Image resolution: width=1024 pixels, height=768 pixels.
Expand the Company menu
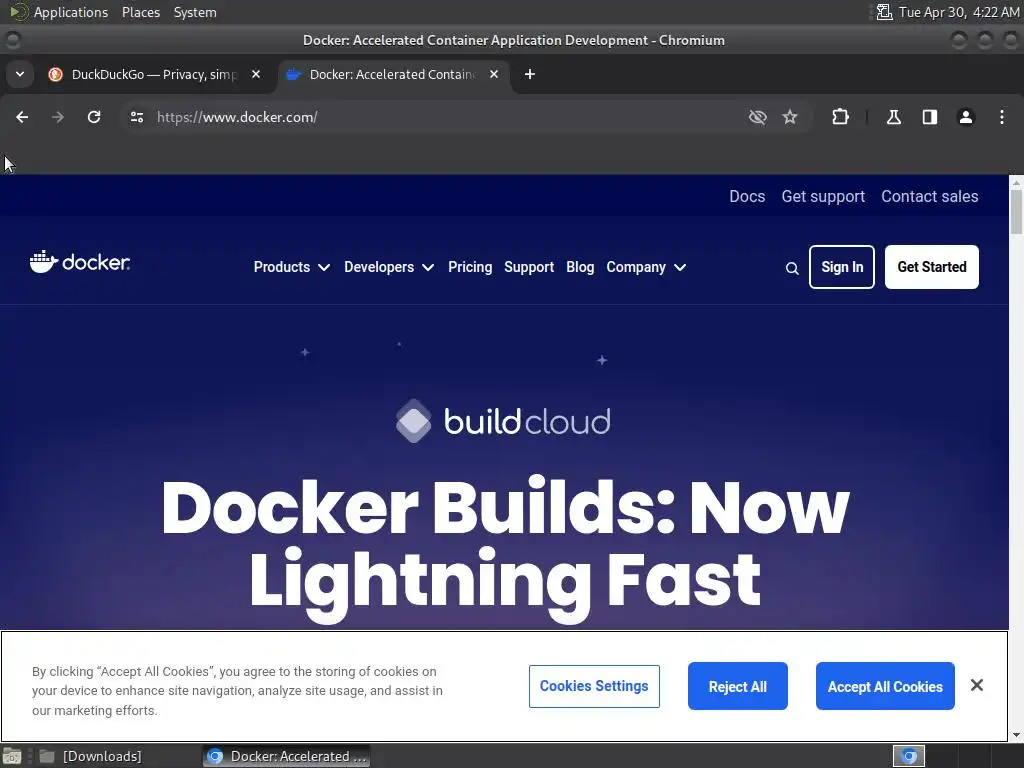click(646, 267)
